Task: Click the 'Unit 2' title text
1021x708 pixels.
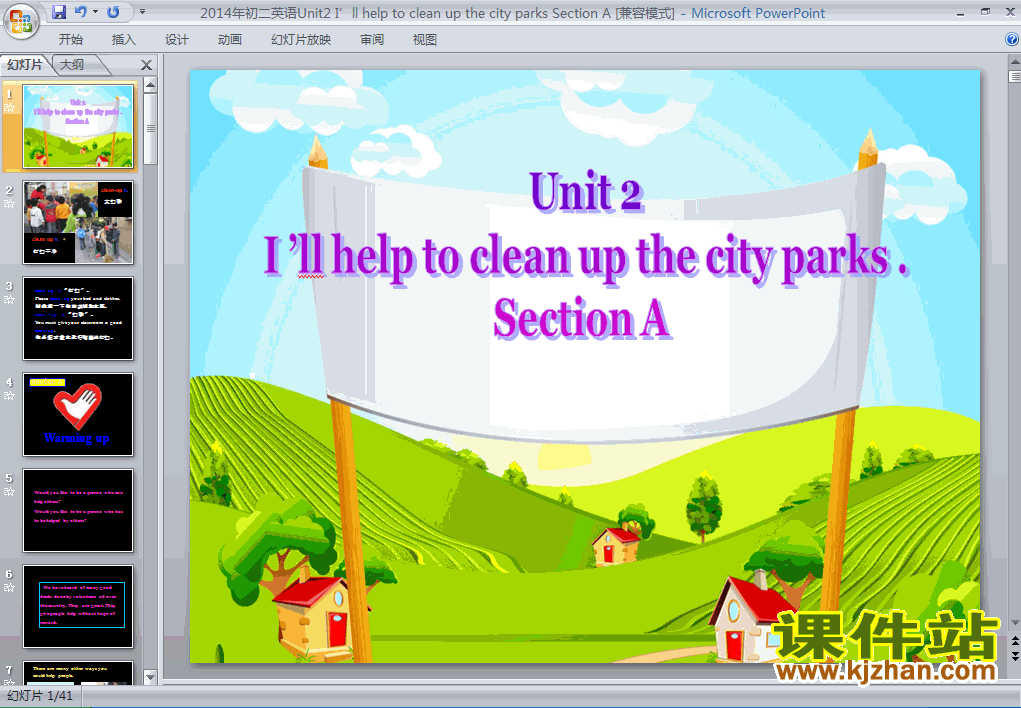Action: [587, 191]
